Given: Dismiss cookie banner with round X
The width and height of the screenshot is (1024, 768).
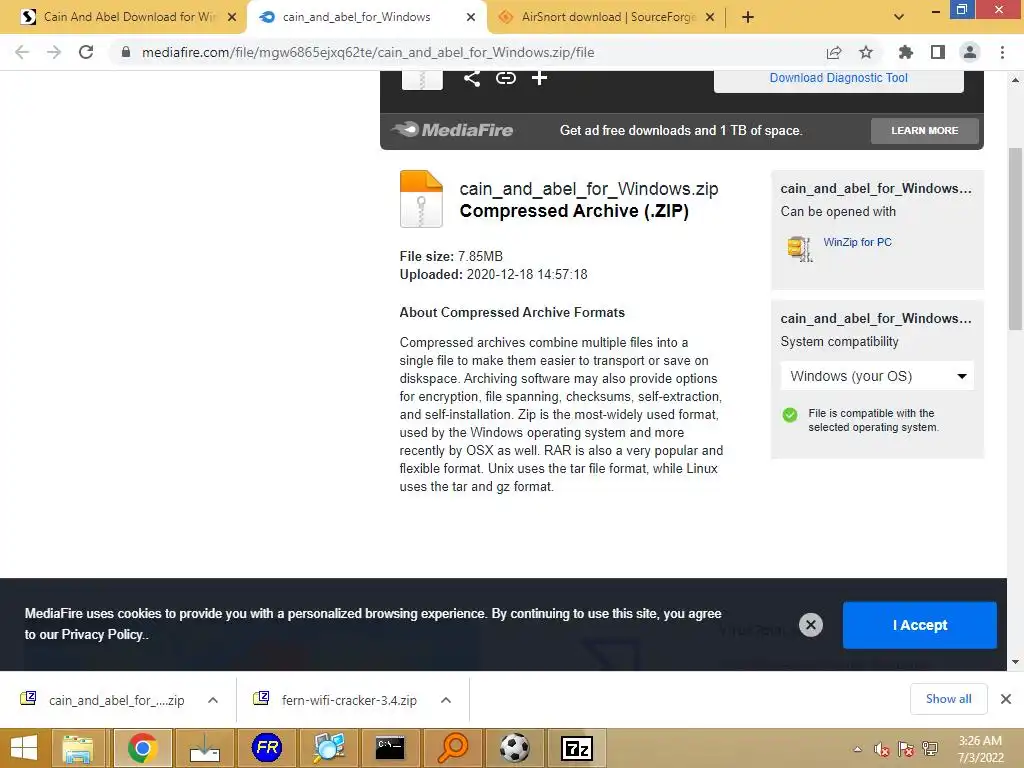Looking at the screenshot, I should 810,625.
